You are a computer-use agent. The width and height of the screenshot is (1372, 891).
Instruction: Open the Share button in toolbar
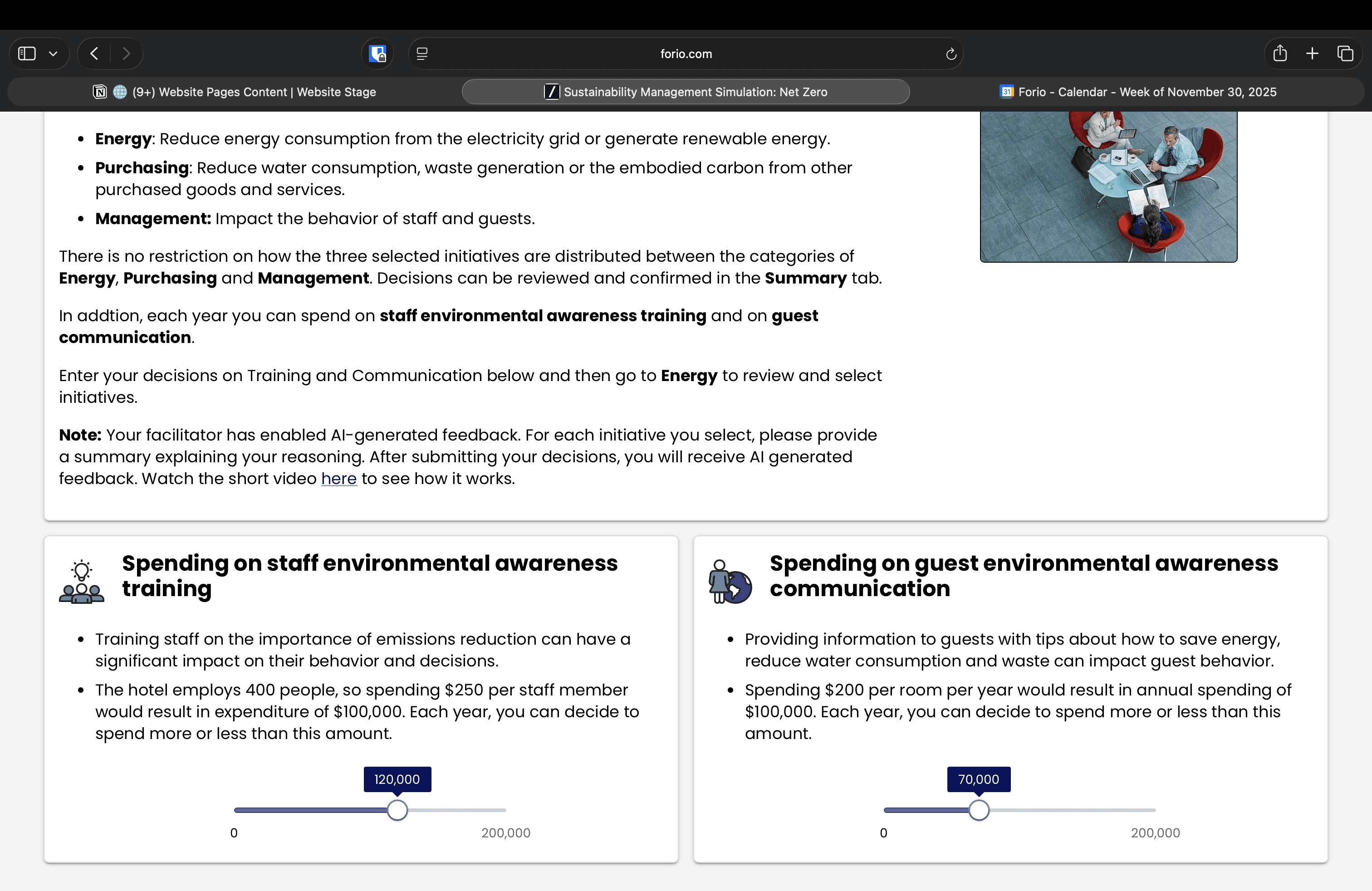coord(1280,54)
